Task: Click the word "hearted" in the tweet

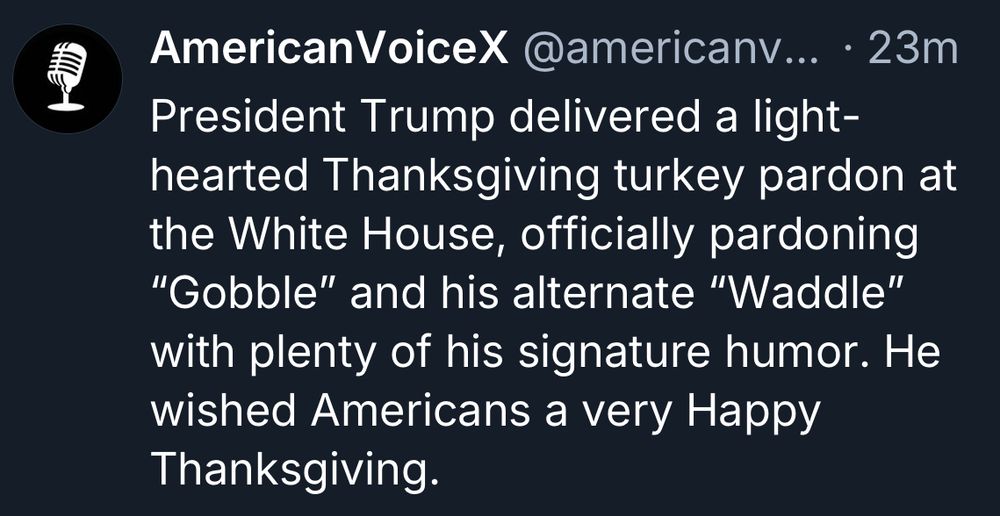Action: (x=230, y=179)
